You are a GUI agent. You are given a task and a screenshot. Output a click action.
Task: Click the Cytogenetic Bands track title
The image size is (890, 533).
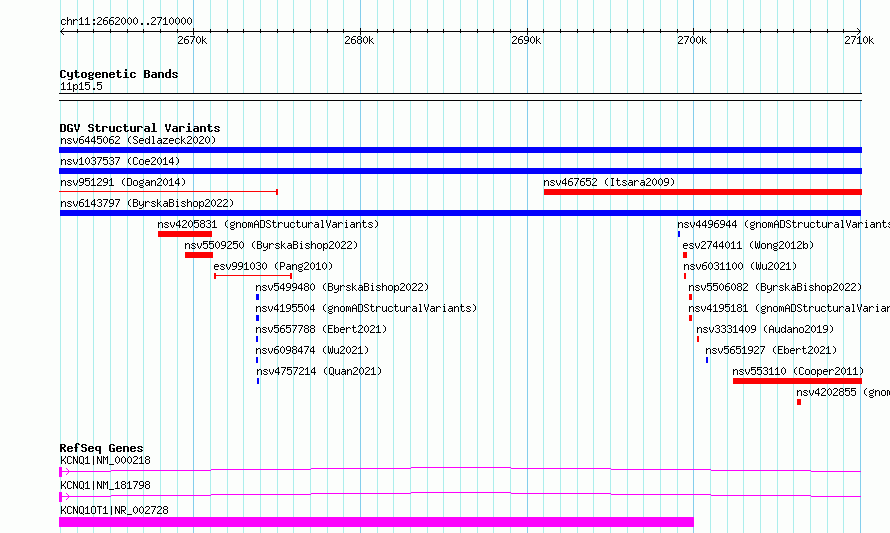[x=119, y=74]
